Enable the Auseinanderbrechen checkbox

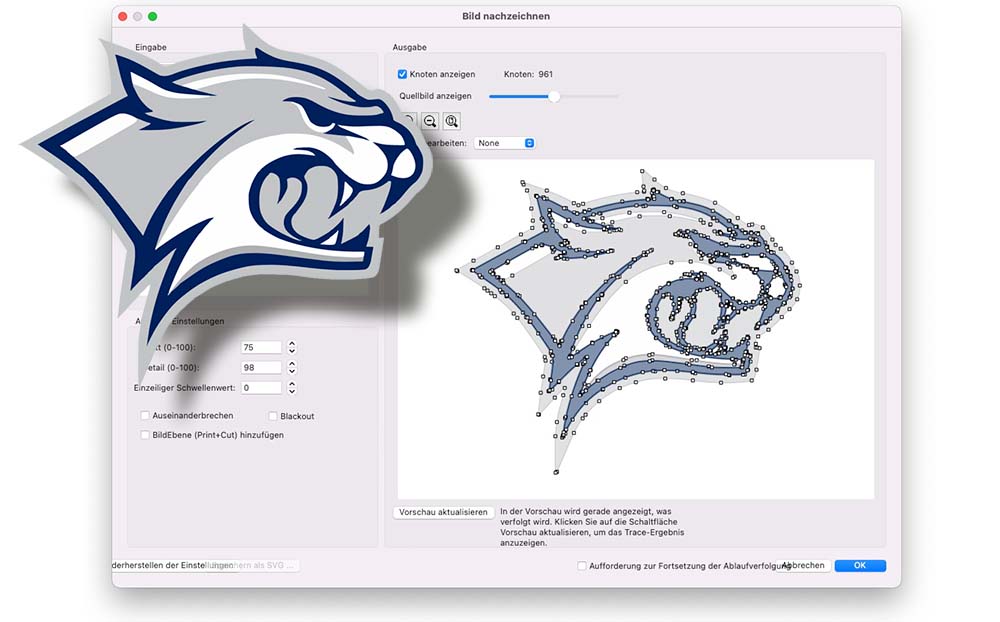[145, 415]
